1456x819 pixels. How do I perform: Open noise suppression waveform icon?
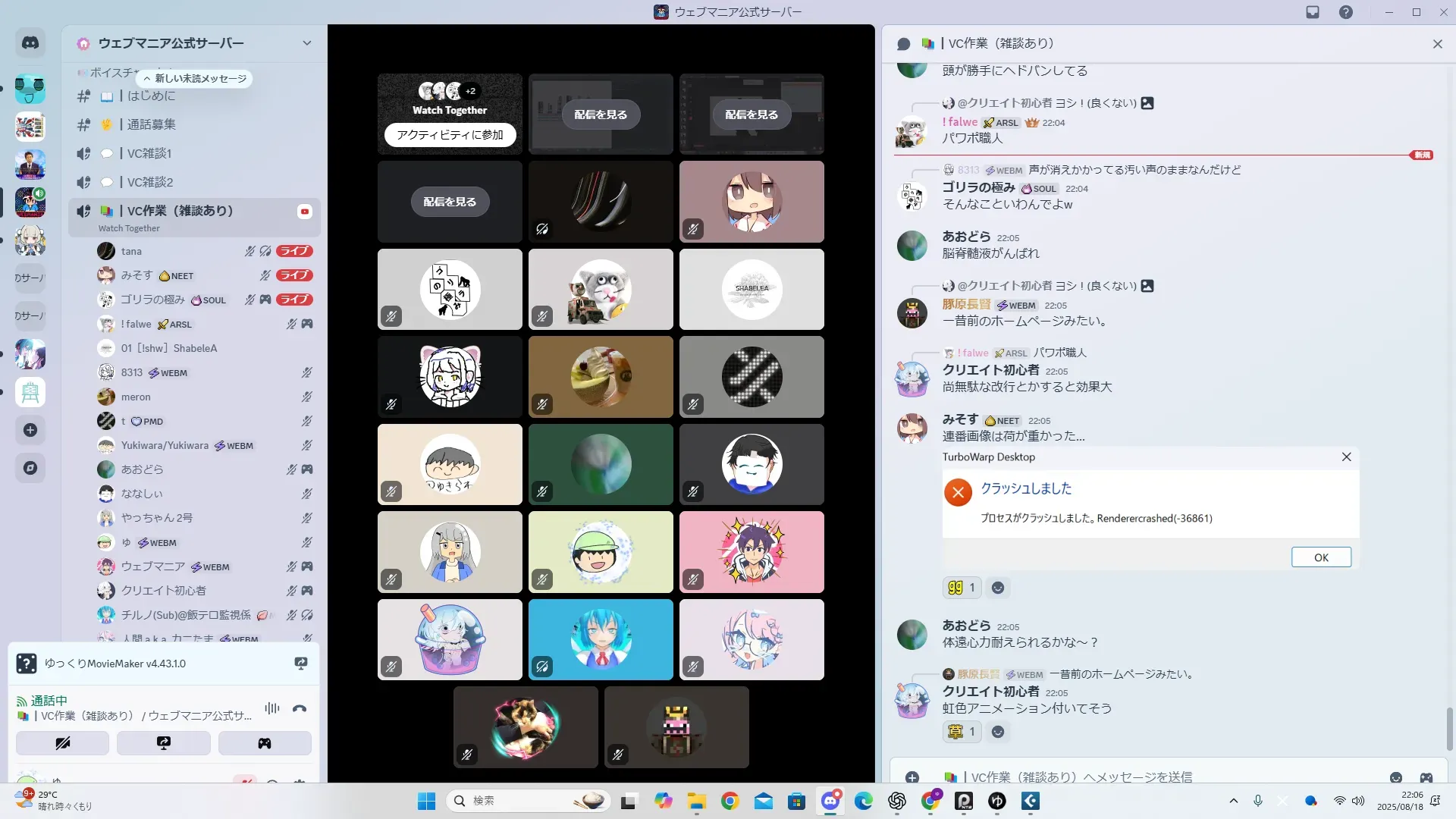(x=272, y=708)
